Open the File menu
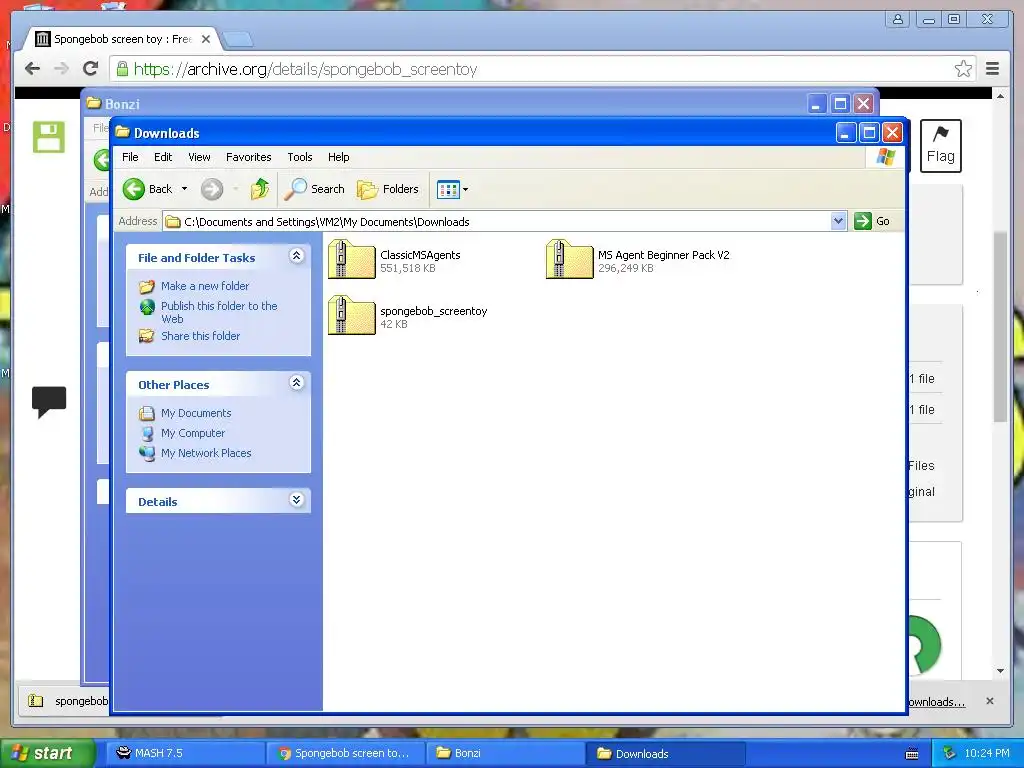Image resolution: width=1024 pixels, height=768 pixels. pyautogui.click(x=130, y=157)
